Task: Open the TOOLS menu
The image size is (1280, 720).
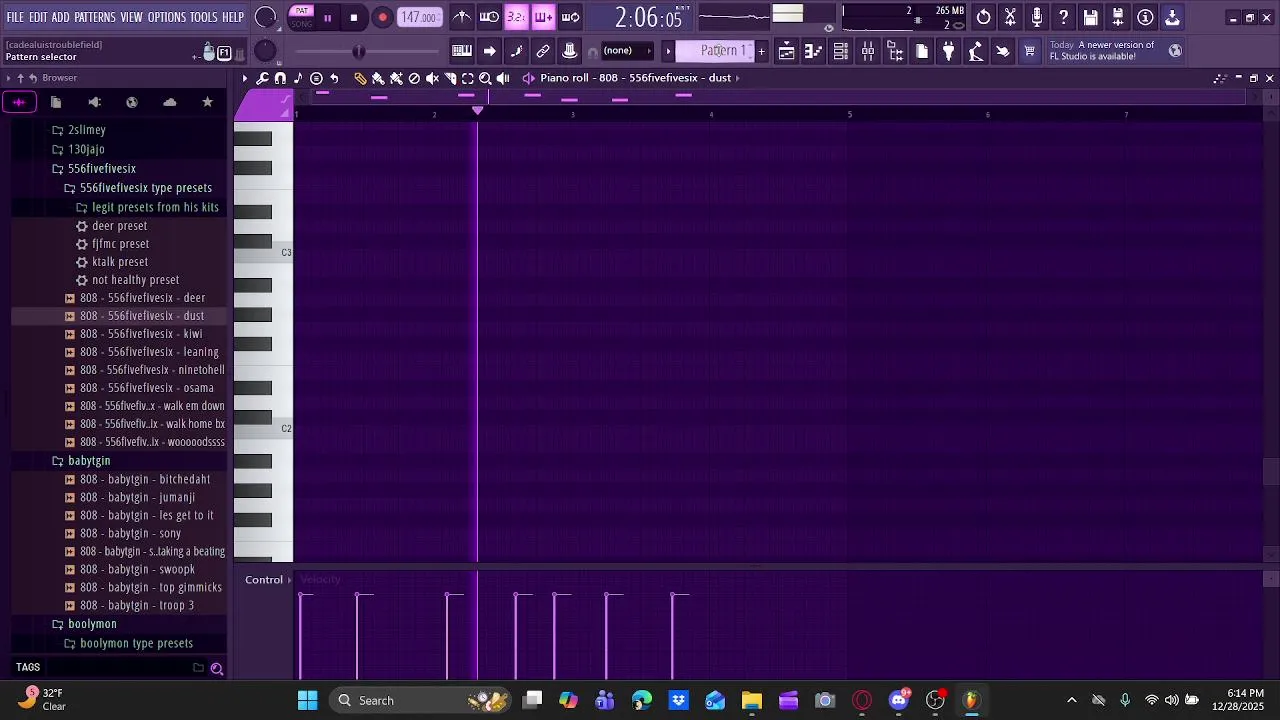Action: coord(204,17)
